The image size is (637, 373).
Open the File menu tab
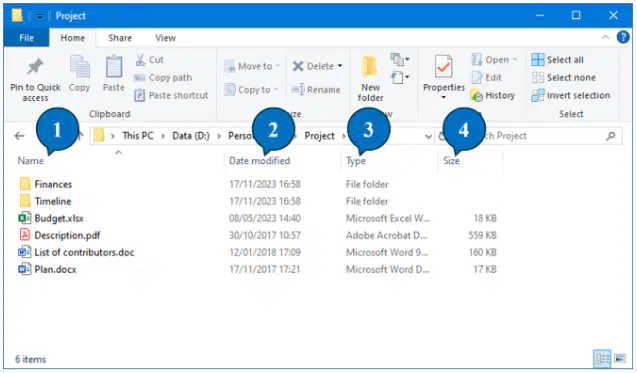tap(26, 38)
